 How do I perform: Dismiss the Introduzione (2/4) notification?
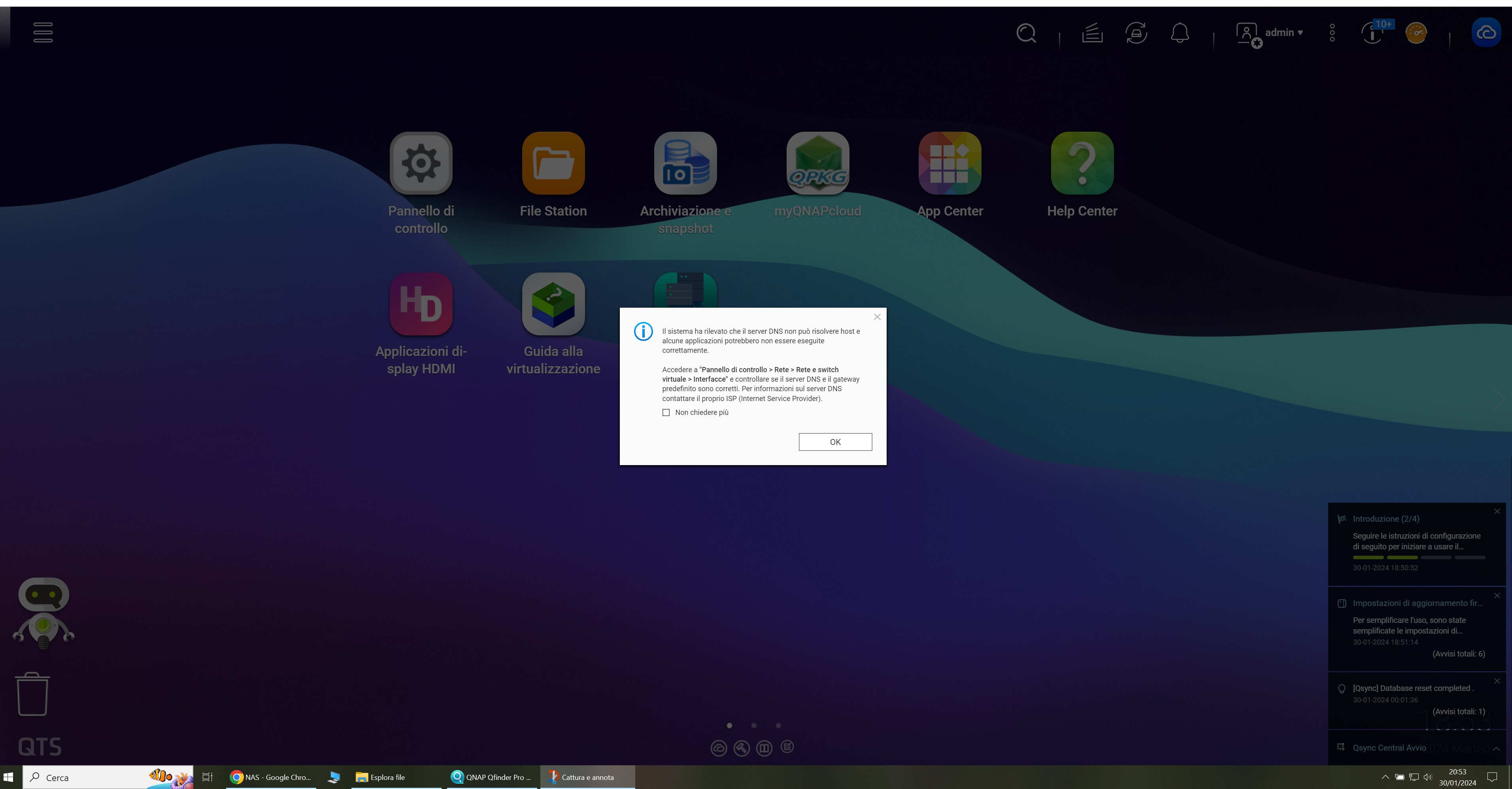(x=1497, y=511)
